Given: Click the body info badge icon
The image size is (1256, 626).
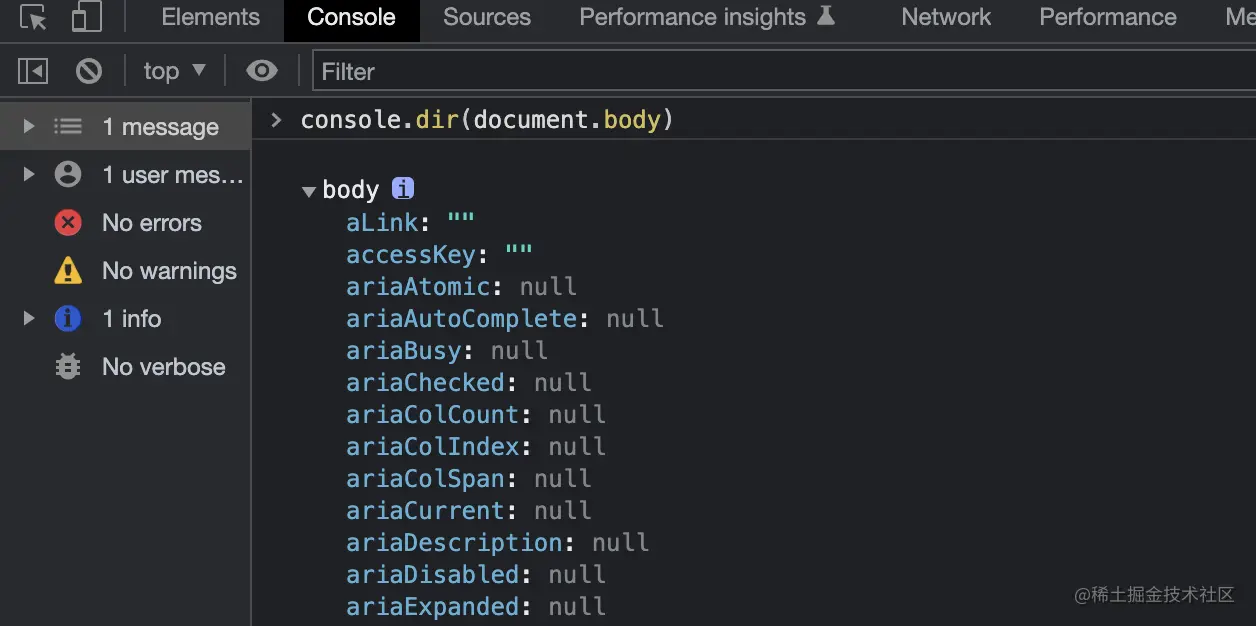Looking at the screenshot, I should [402, 188].
